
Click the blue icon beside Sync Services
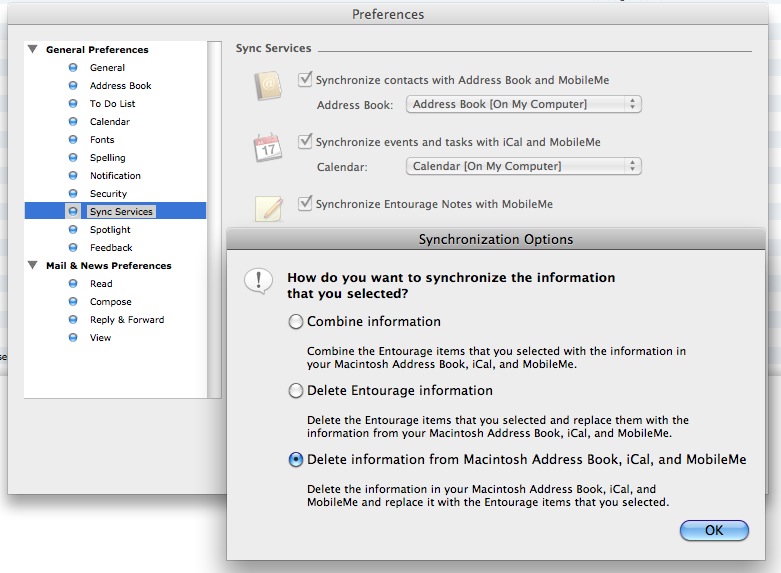[73, 211]
